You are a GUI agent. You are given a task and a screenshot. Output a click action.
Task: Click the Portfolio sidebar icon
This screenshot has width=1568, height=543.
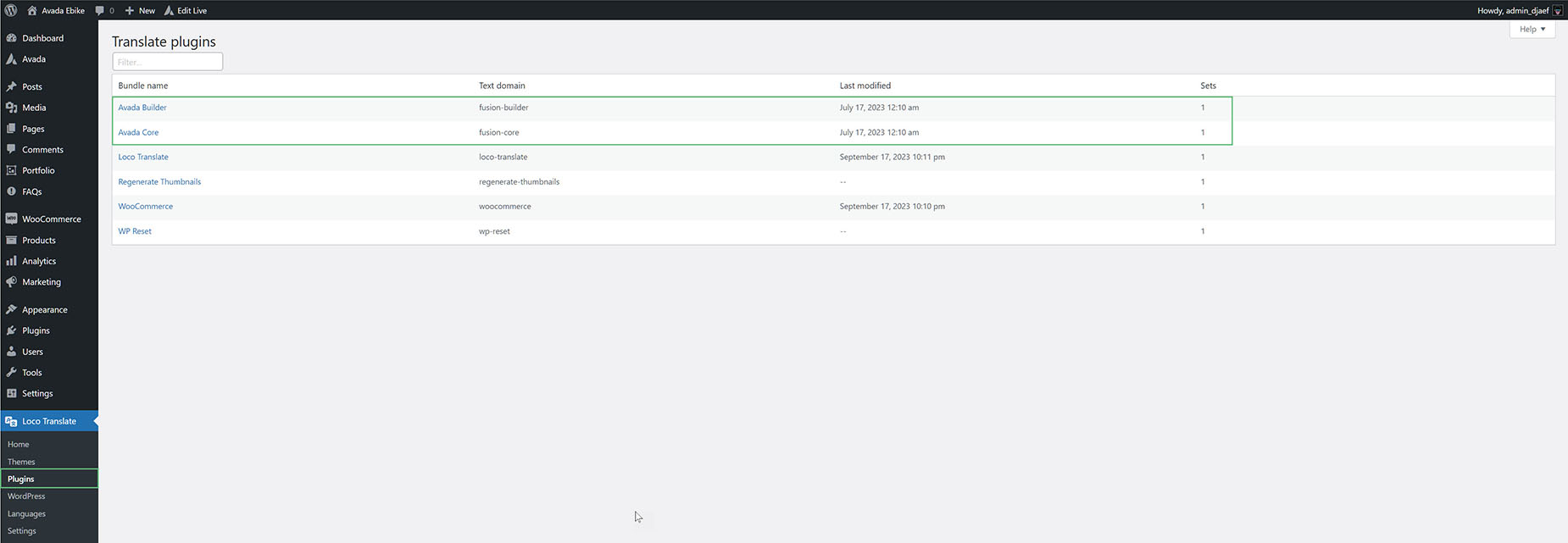(11, 170)
